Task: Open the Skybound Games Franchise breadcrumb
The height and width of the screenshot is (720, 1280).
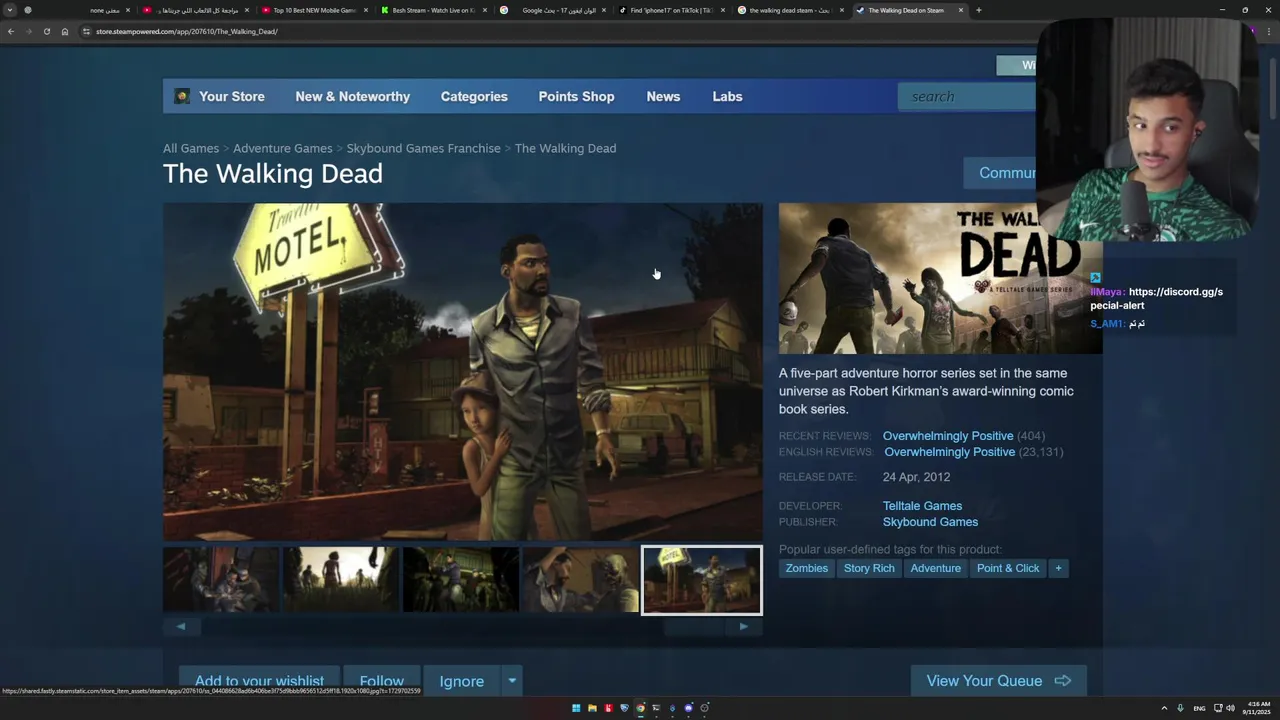Action: point(423,148)
